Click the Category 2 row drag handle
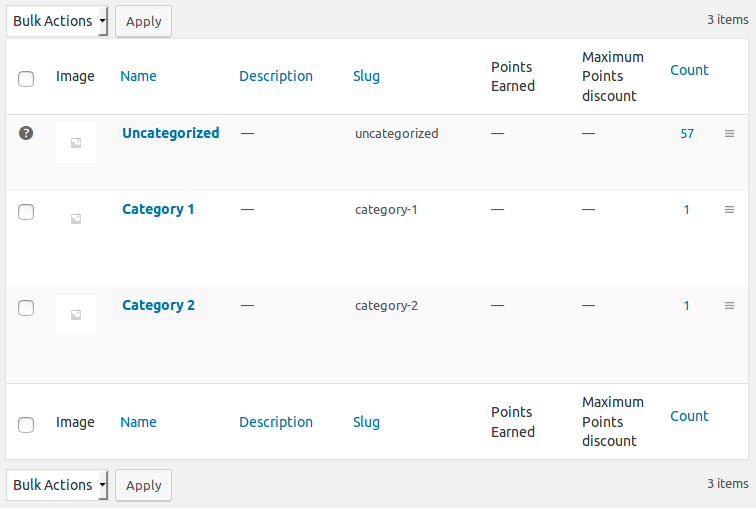 point(729,305)
